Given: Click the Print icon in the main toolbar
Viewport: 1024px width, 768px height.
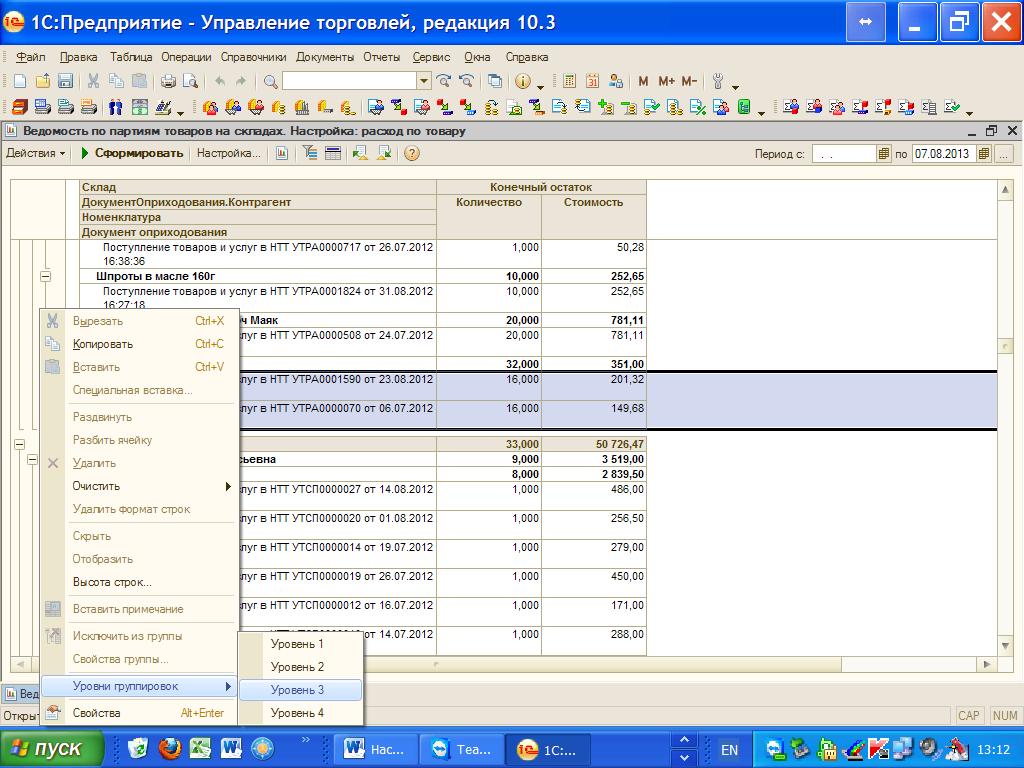Looking at the screenshot, I should 168,81.
